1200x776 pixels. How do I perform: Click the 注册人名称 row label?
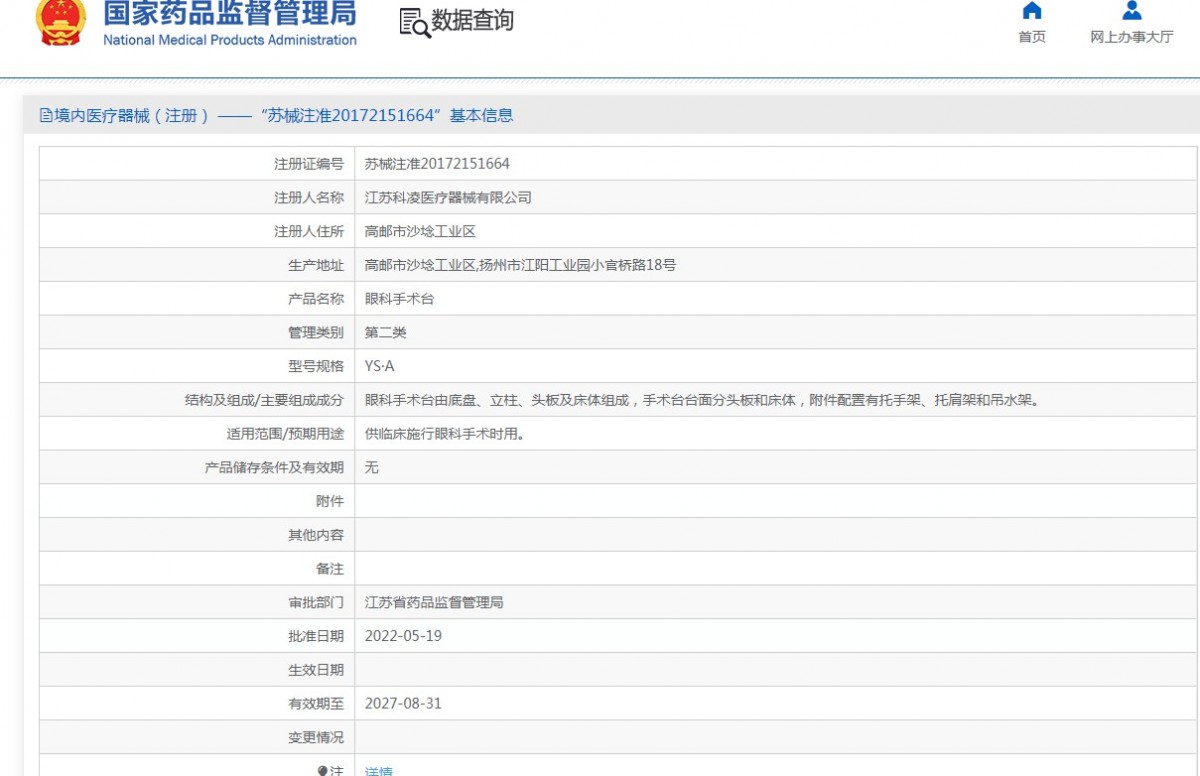tap(309, 198)
